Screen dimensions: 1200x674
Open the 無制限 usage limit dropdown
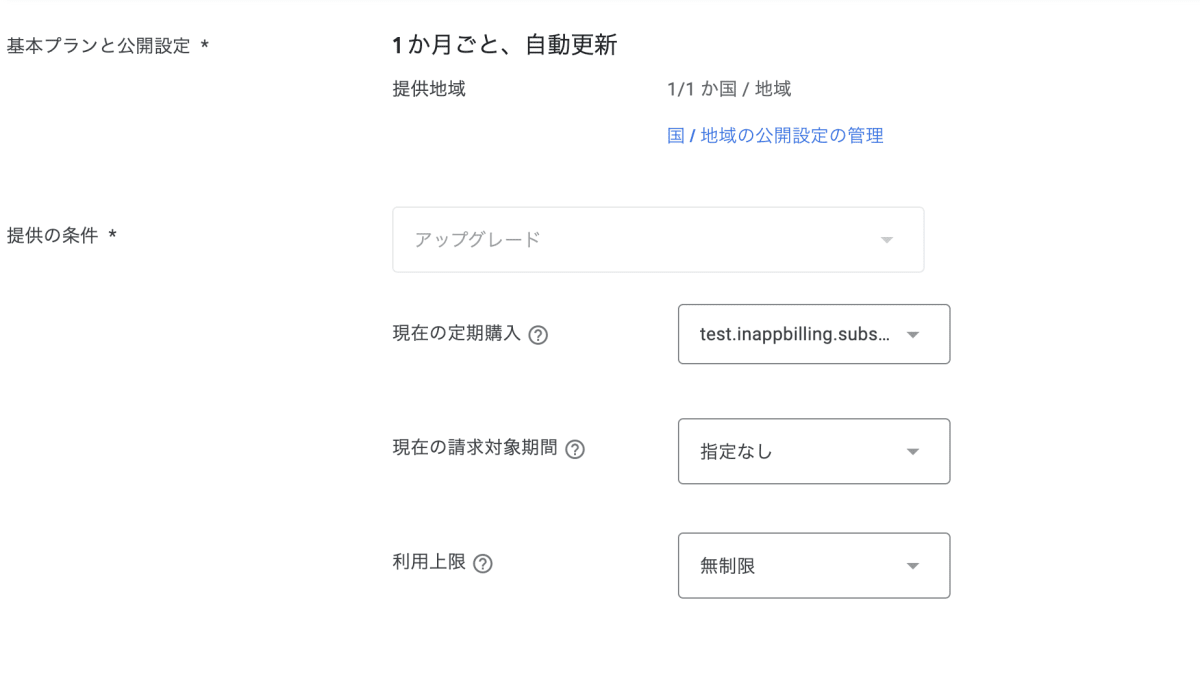click(x=814, y=565)
